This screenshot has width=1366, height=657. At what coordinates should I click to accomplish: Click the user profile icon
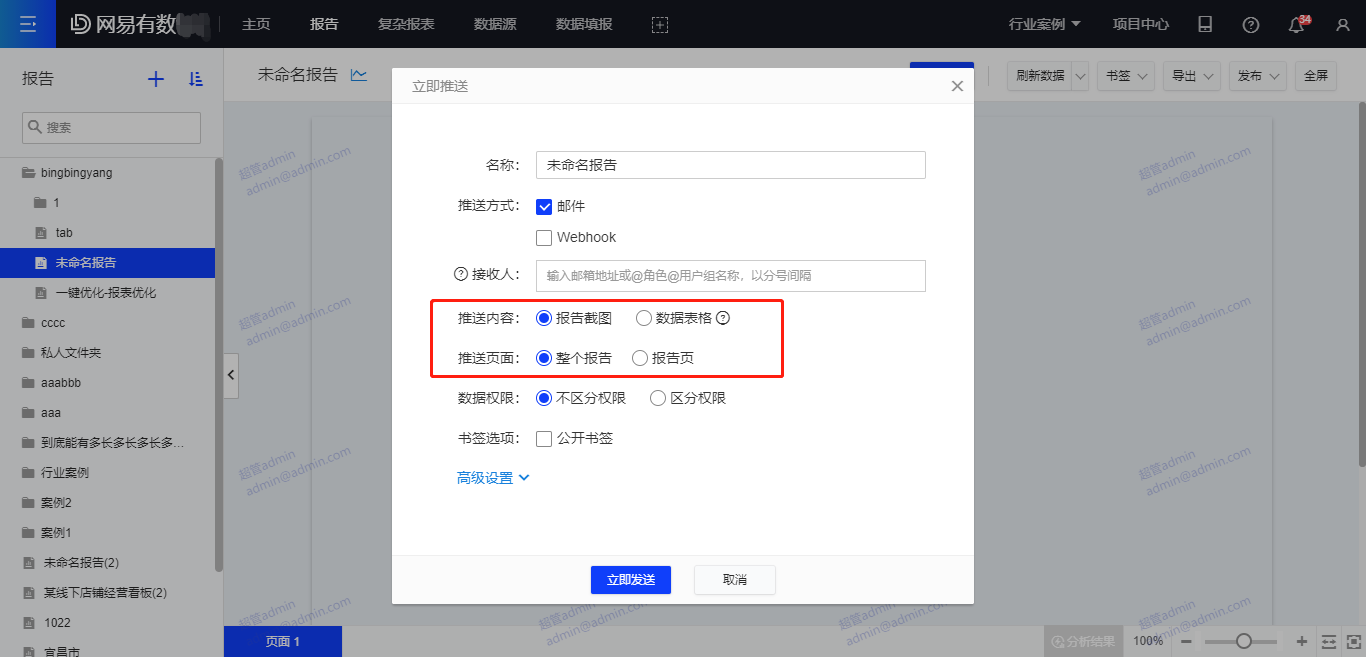pos(1343,25)
